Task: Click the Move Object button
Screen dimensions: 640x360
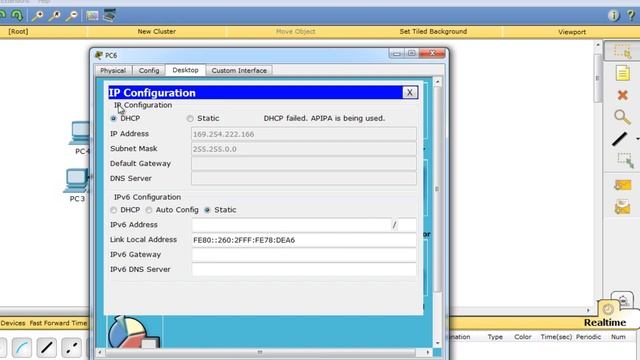Action: pos(296,31)
